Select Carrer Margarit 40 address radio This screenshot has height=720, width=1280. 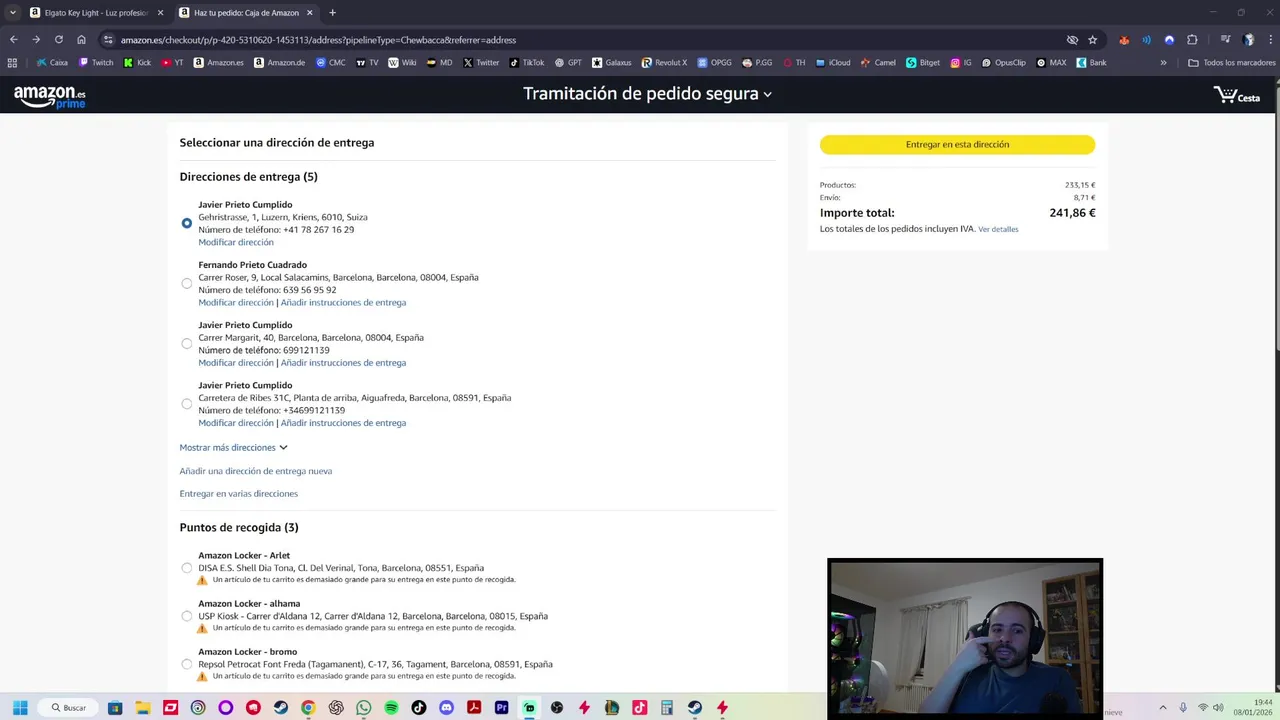(x=187, y=343)
